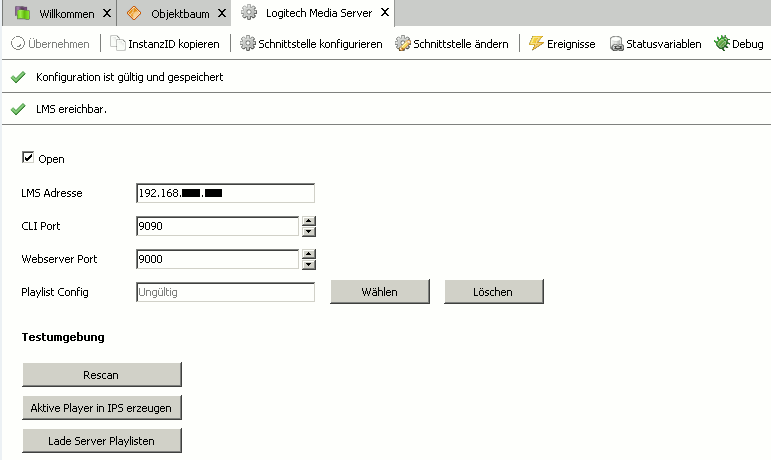Click Aktive Player in IPS erzeugen
The image size is (771, 460).
pos(101,408)
